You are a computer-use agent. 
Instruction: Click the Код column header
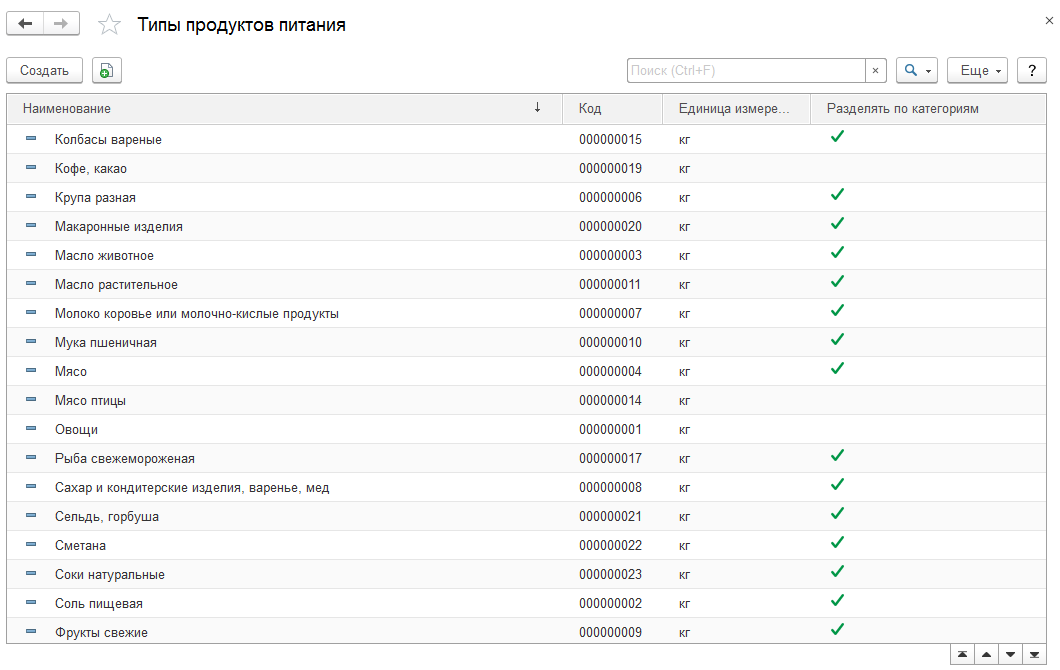[612, 109]
